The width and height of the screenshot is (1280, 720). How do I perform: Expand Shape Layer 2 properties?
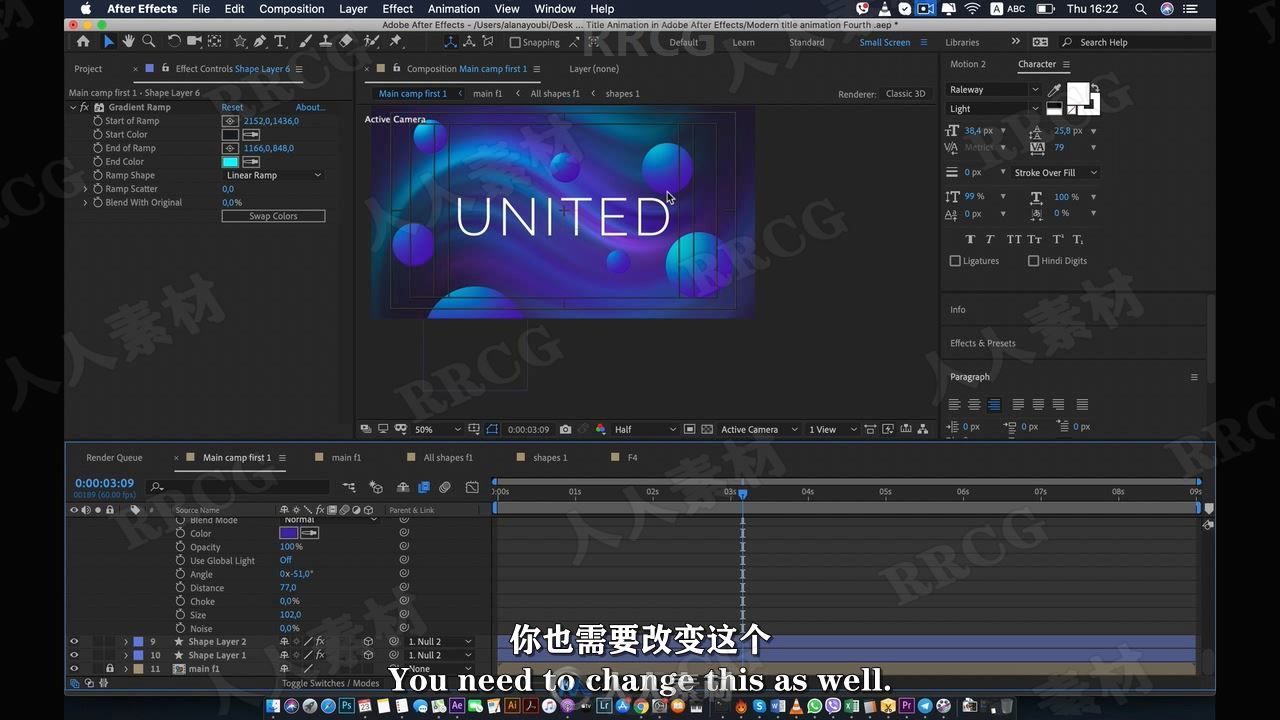(x=126, y=642)
